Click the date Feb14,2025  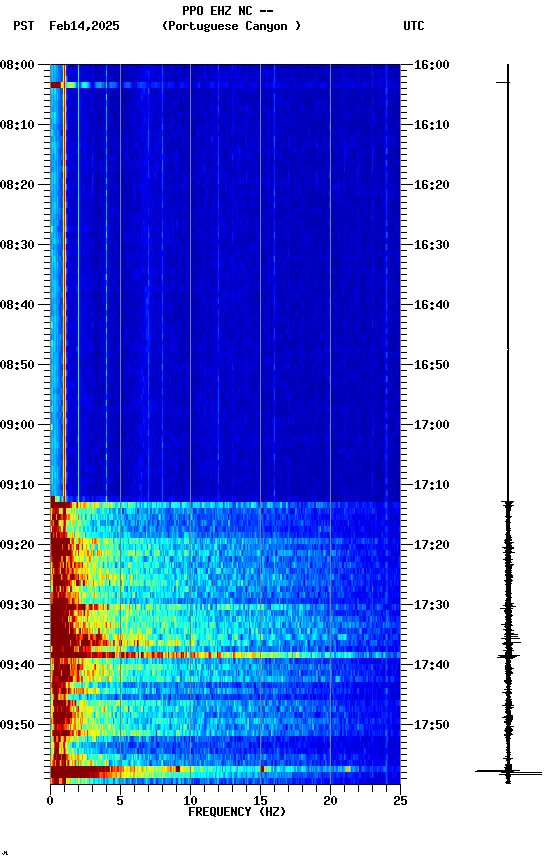(x=84, y=26)
